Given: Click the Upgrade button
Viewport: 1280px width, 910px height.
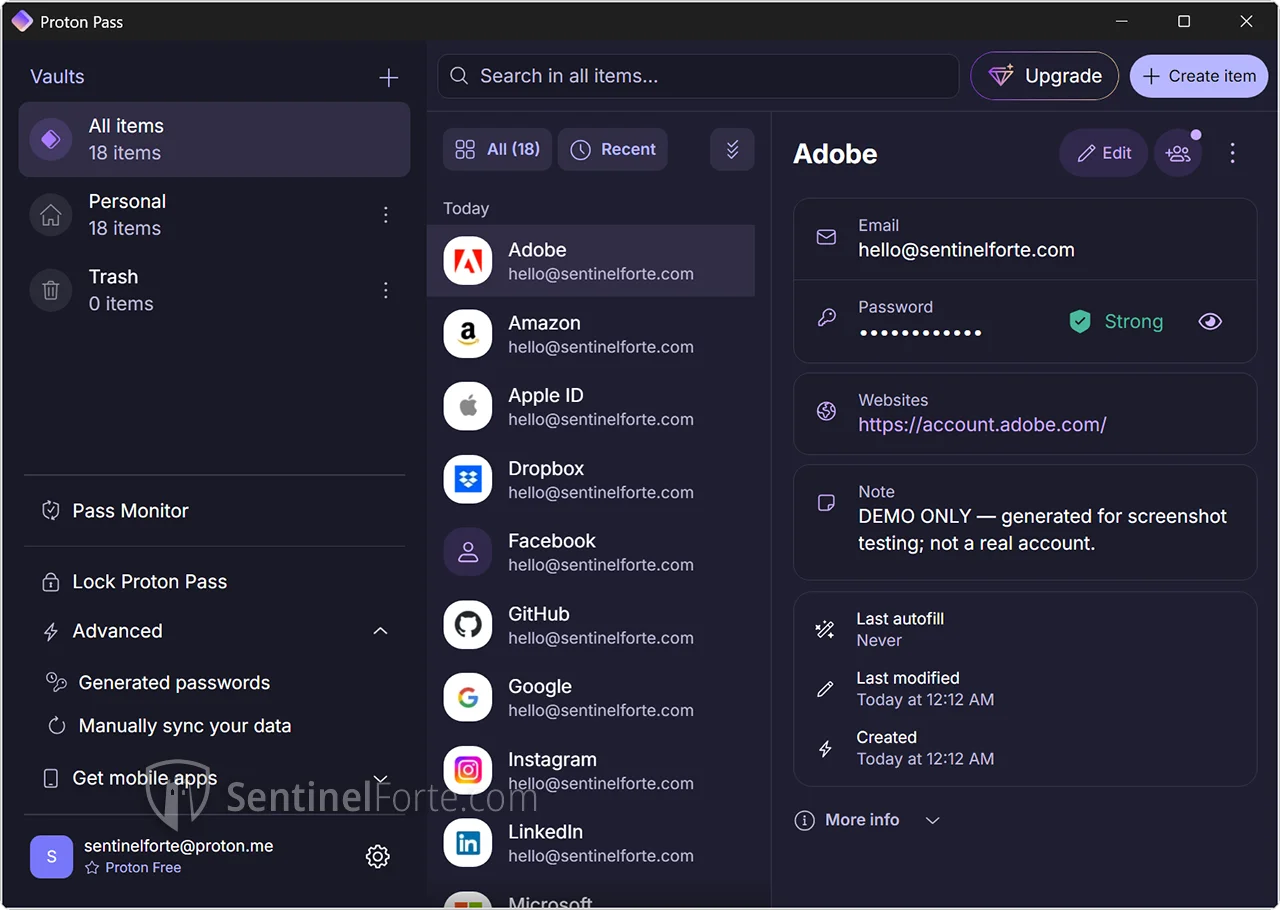Looking at the screenshot, I should point(1044,76).
